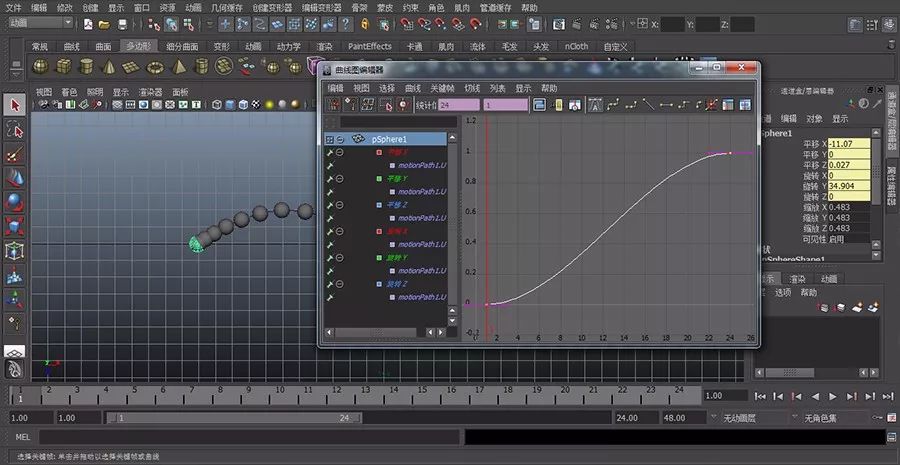Switch to the 曲面 shelf tab
The height and width of the screenshot is (465, 900).
(x=103, y=46)
